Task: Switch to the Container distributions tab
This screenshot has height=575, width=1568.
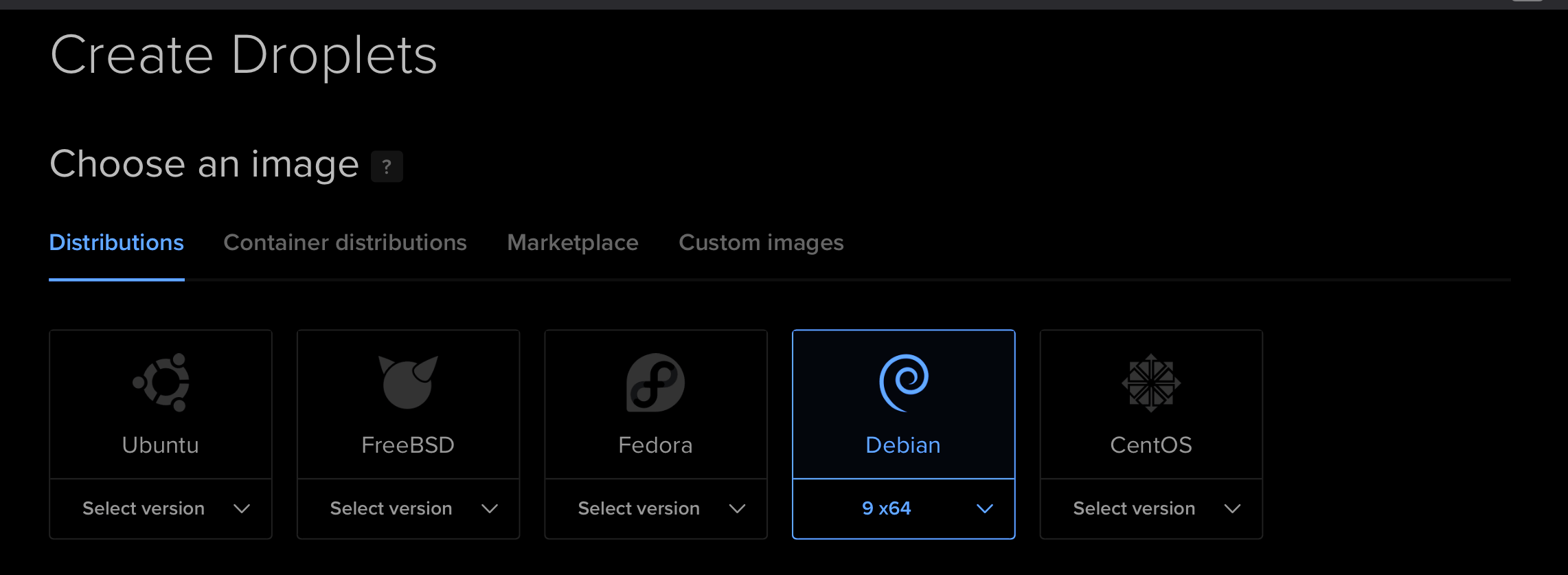Action: pos(345,243)
